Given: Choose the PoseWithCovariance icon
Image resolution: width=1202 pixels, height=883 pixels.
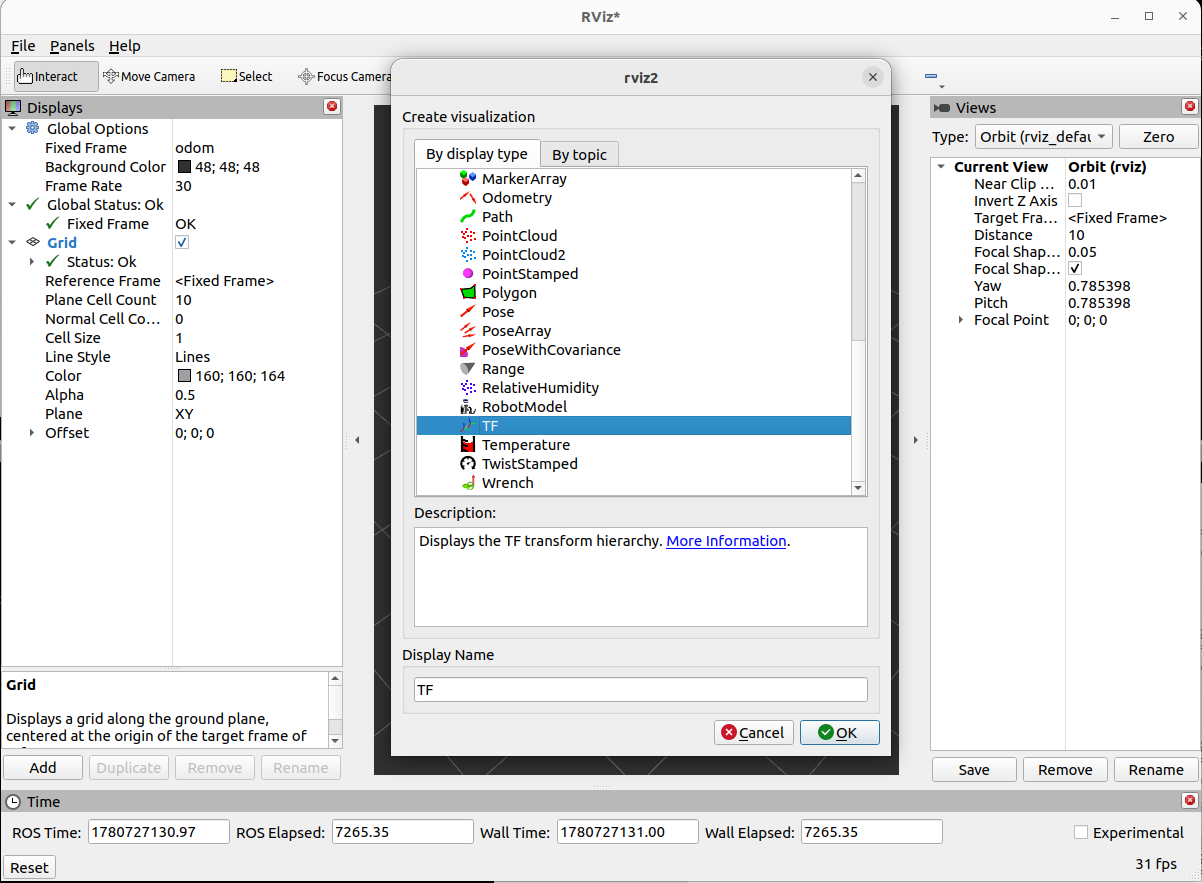Looking at the screenshot, I should 468,350.
